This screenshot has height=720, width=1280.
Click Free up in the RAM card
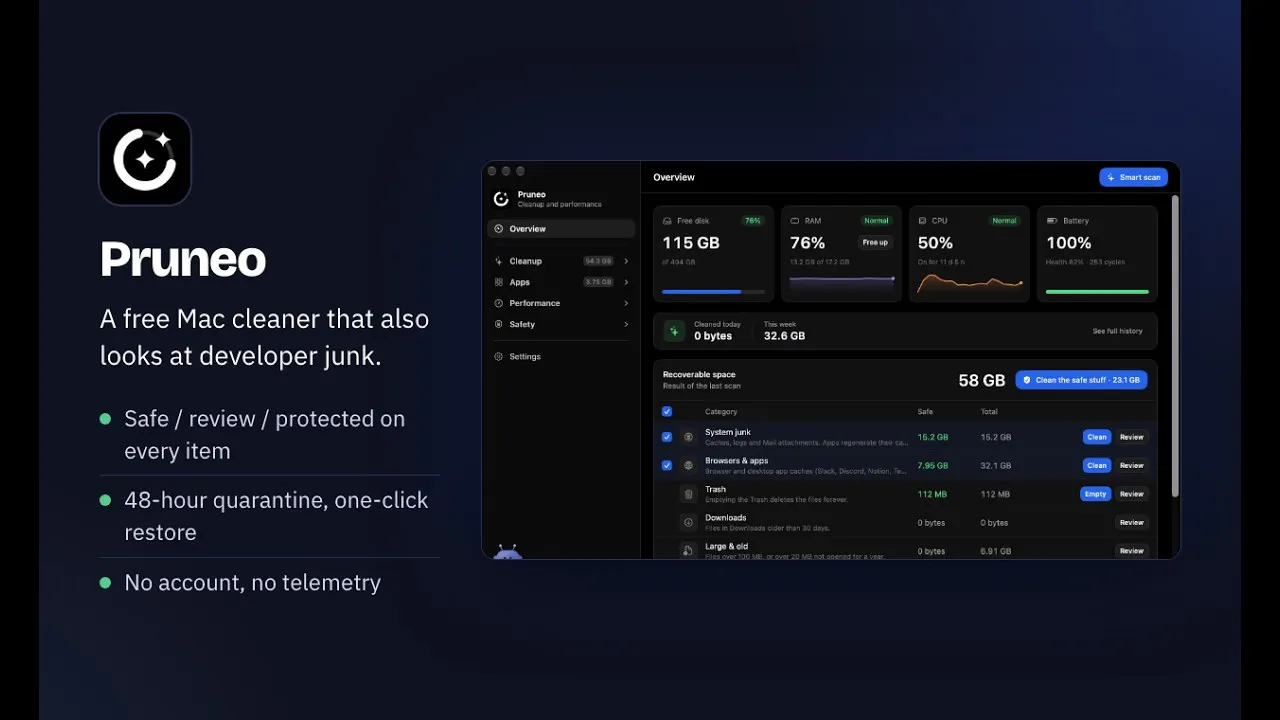(875, 242)
